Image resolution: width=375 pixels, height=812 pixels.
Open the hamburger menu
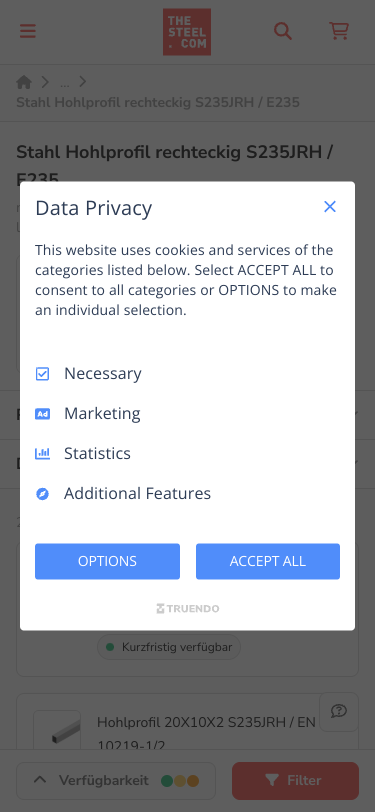[28, 31]
